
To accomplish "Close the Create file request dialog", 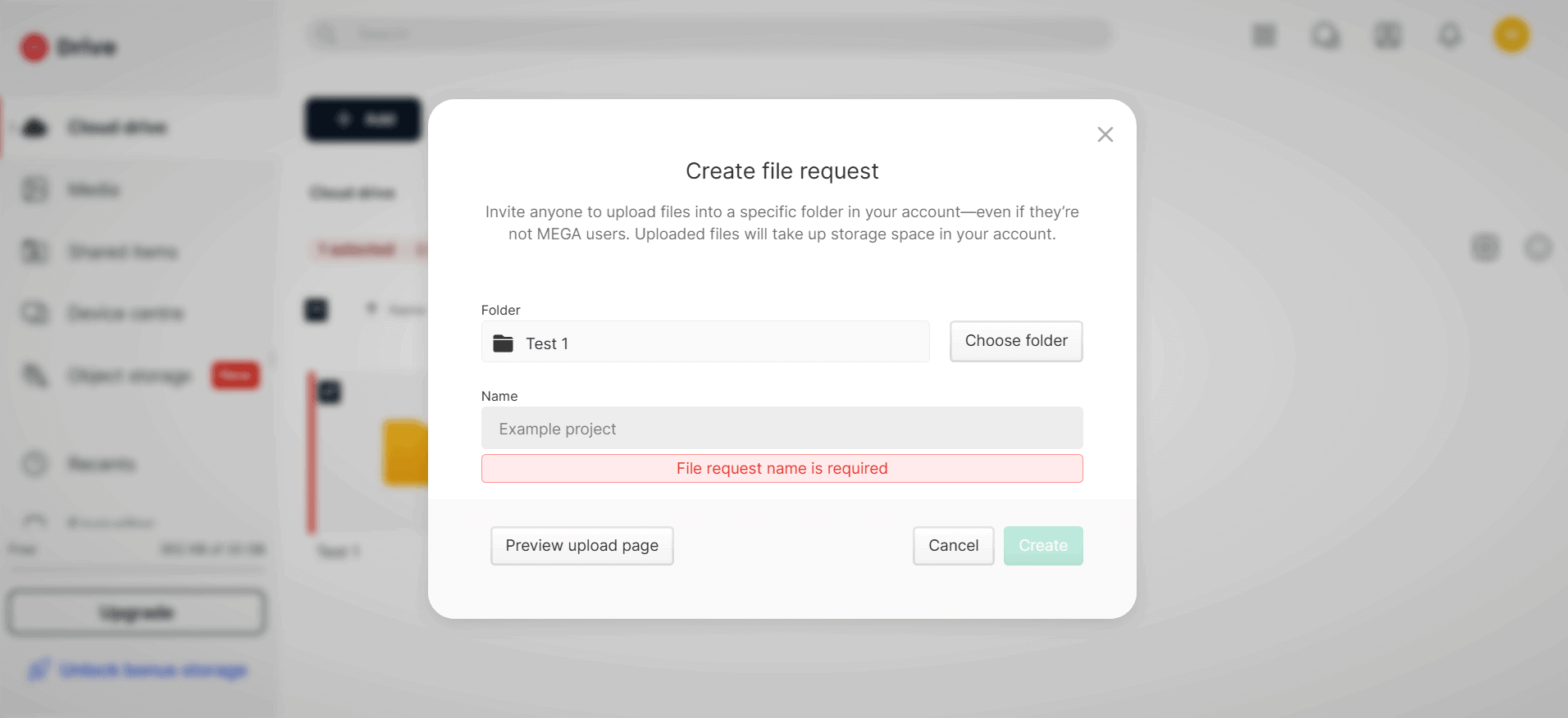I will point(1105,134).
